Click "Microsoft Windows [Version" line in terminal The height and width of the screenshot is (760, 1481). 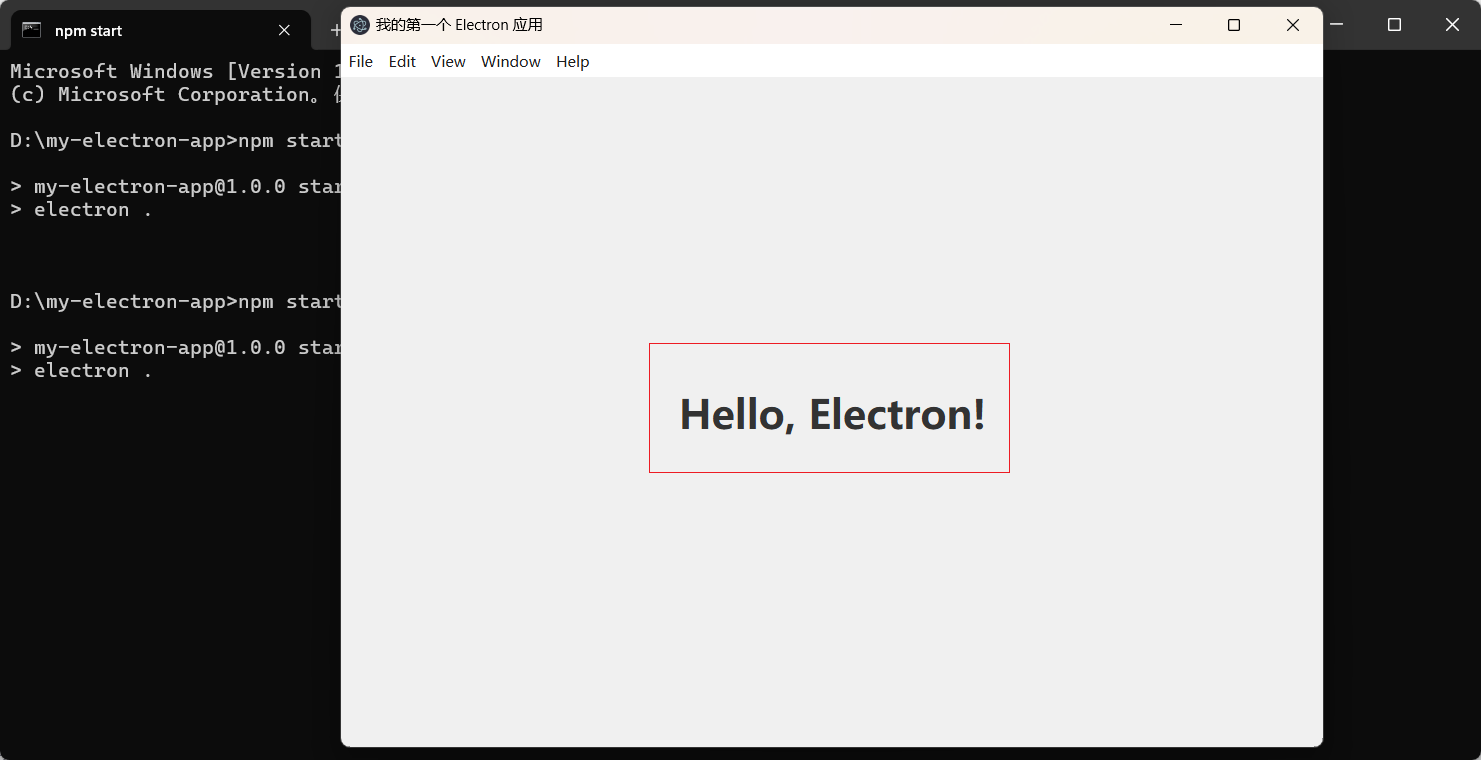coord(175,71)
